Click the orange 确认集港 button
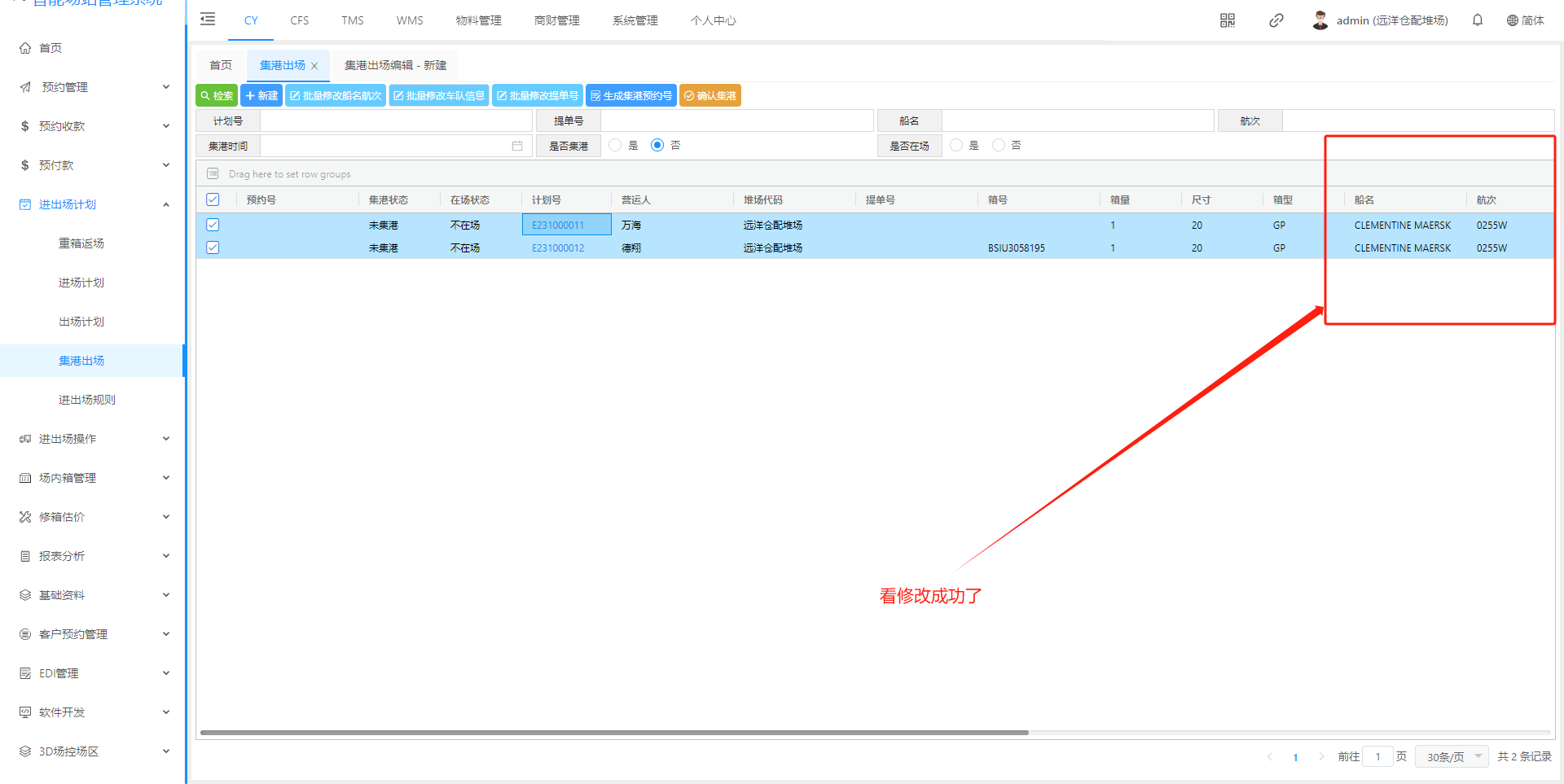The image size is (1564, 784). (x=710, y=95)
